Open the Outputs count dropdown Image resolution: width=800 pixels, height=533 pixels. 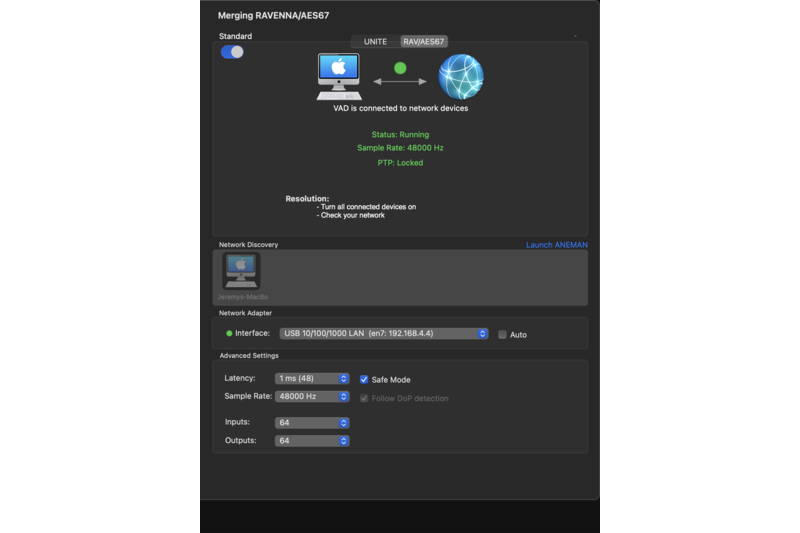[x=312, y=441]
